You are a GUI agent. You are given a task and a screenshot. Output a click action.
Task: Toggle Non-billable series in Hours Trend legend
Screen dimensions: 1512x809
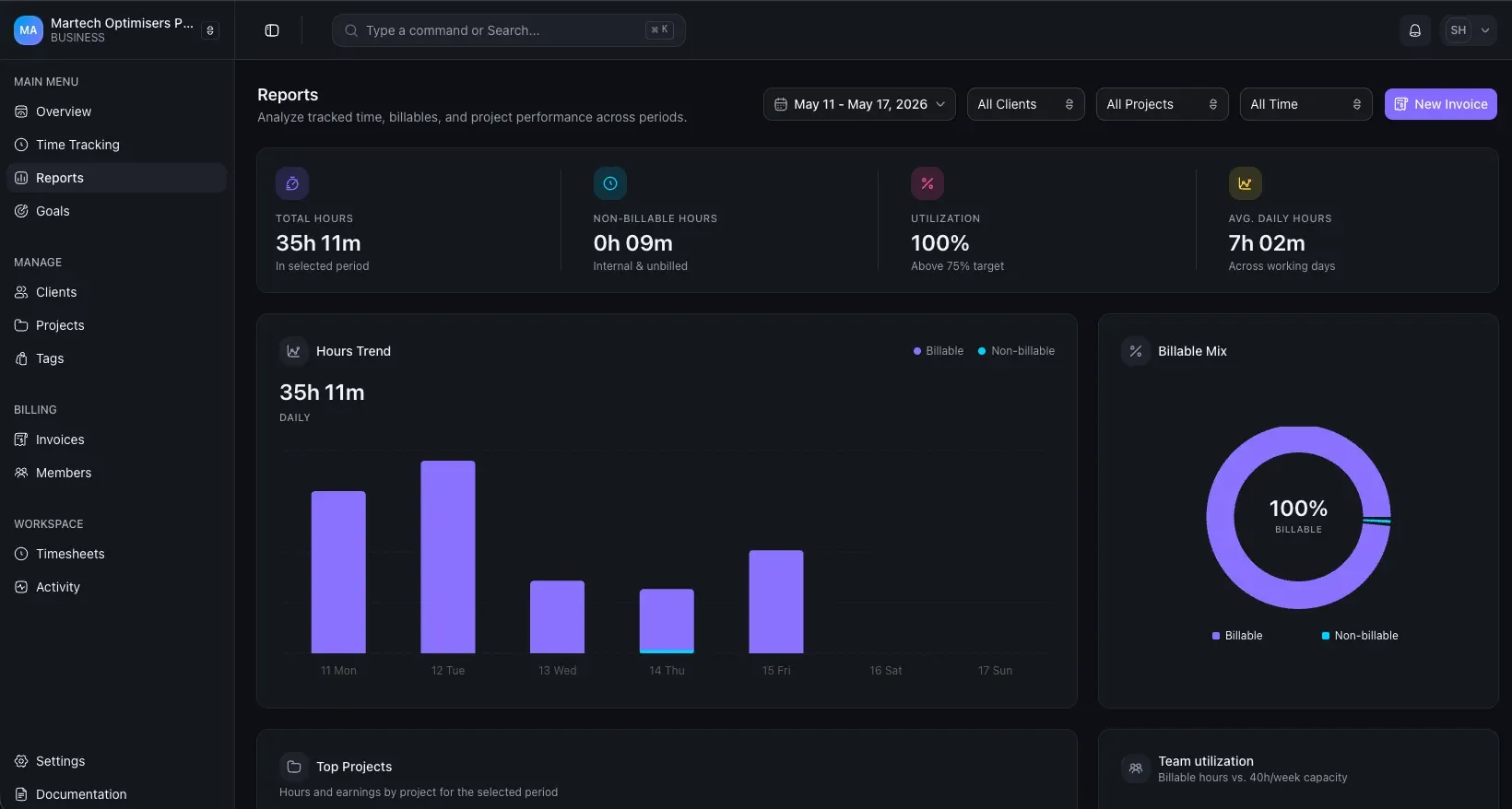tap(1016, 351)
